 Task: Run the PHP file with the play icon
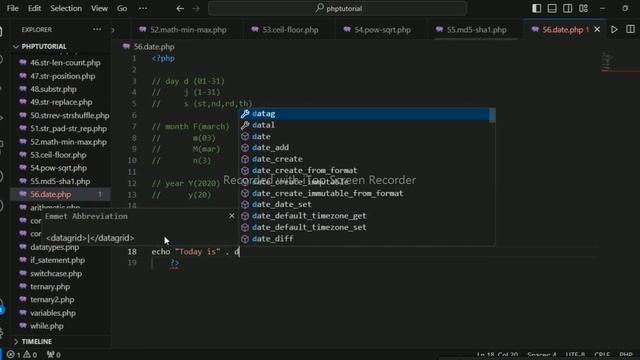[x=614, y=29]
